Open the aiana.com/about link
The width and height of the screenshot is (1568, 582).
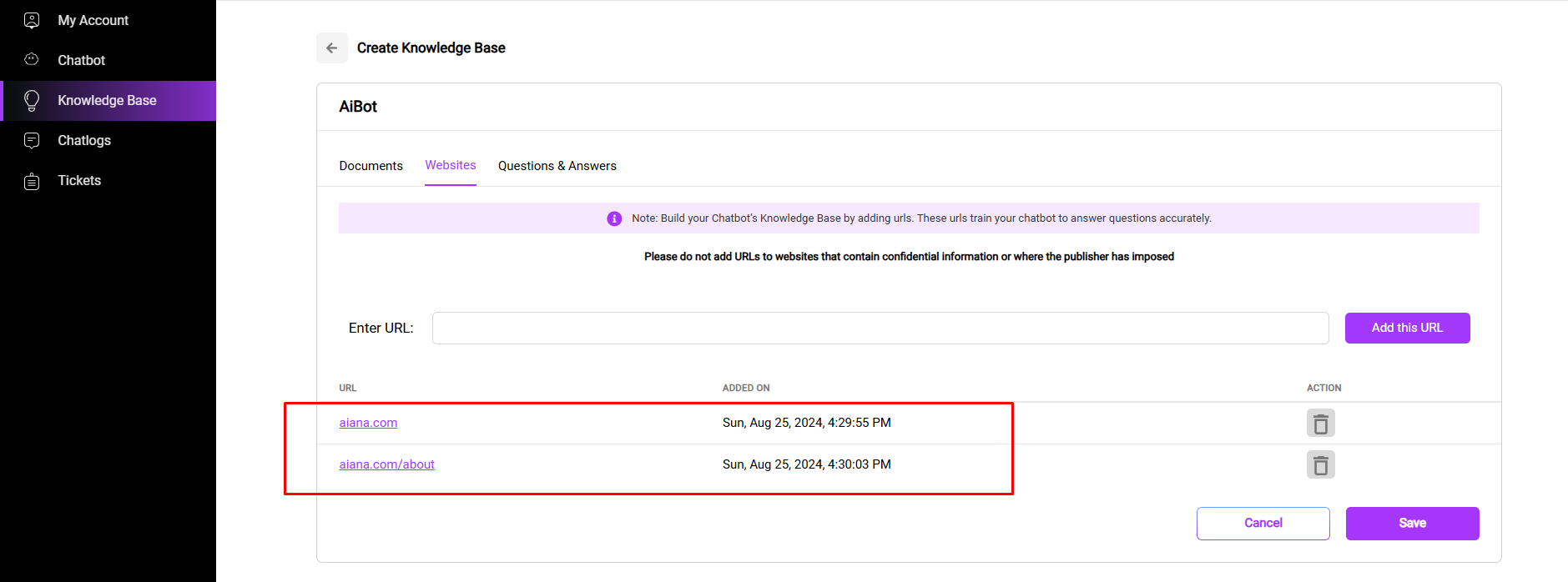coord(386,464)
